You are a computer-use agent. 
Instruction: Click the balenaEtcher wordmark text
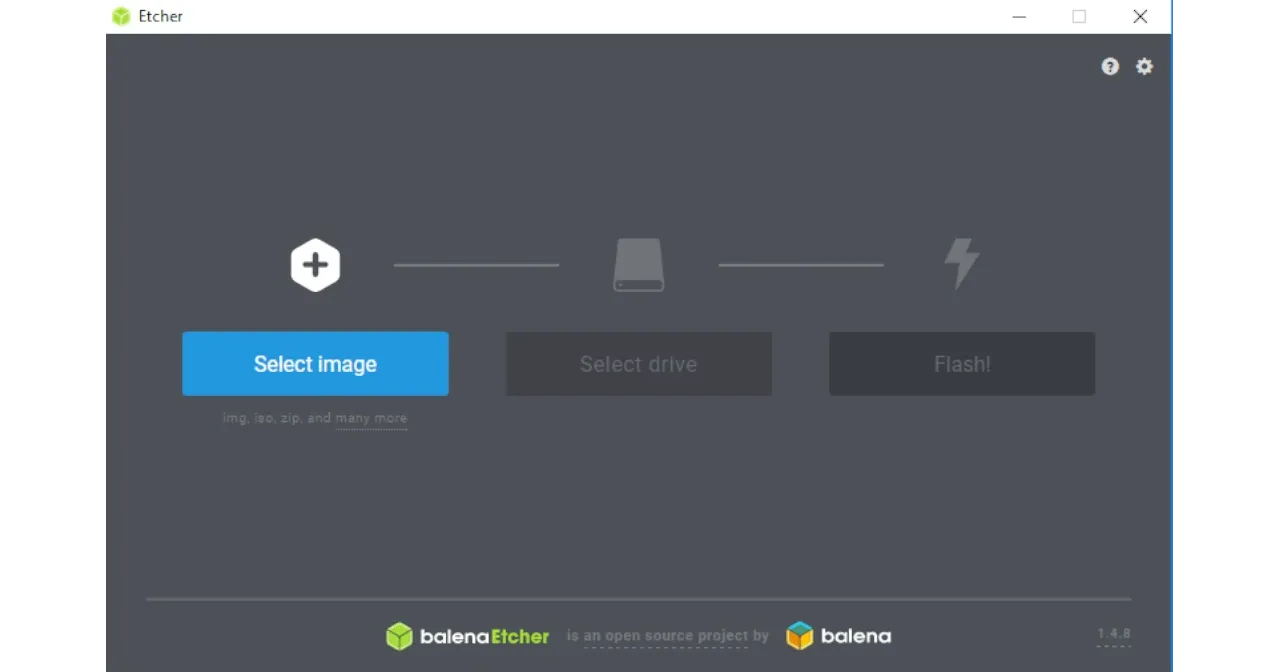click(x=484, y=636)
